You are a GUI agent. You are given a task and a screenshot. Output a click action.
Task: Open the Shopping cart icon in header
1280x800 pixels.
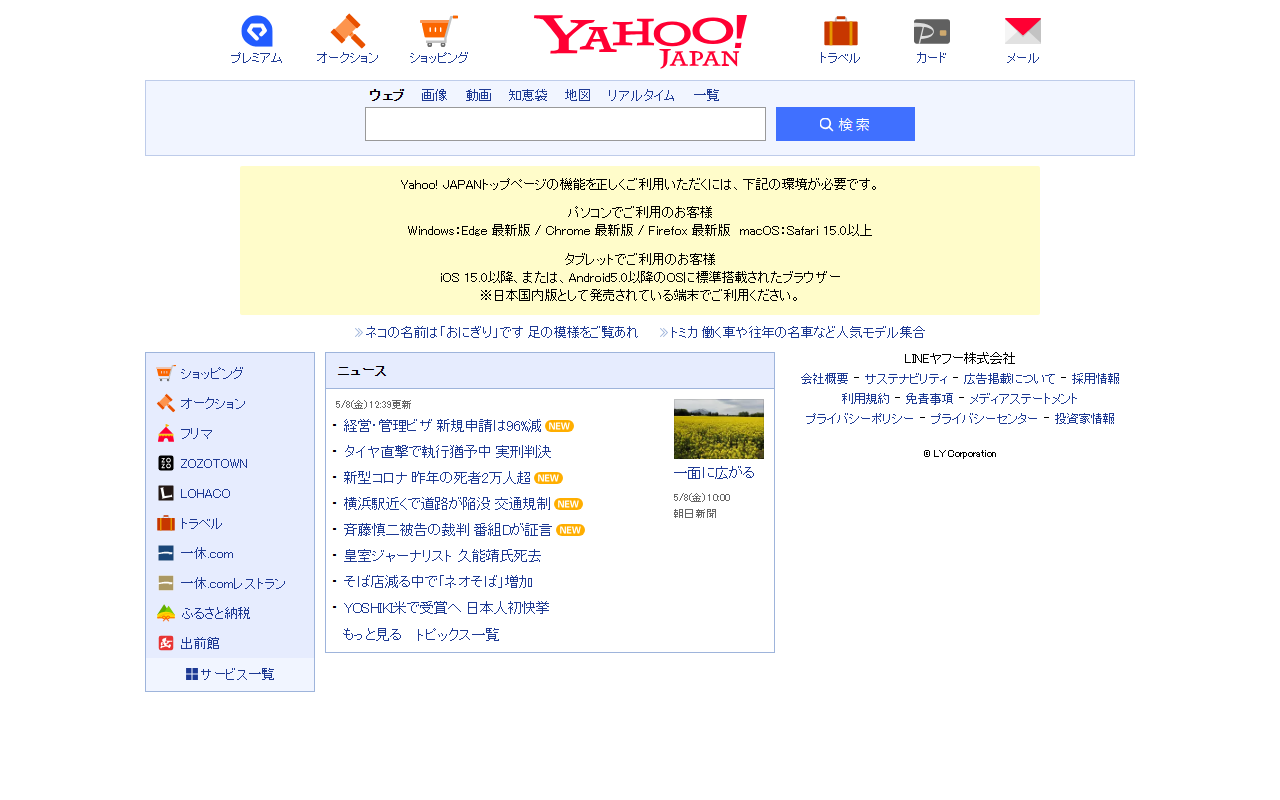coord(438,31)
